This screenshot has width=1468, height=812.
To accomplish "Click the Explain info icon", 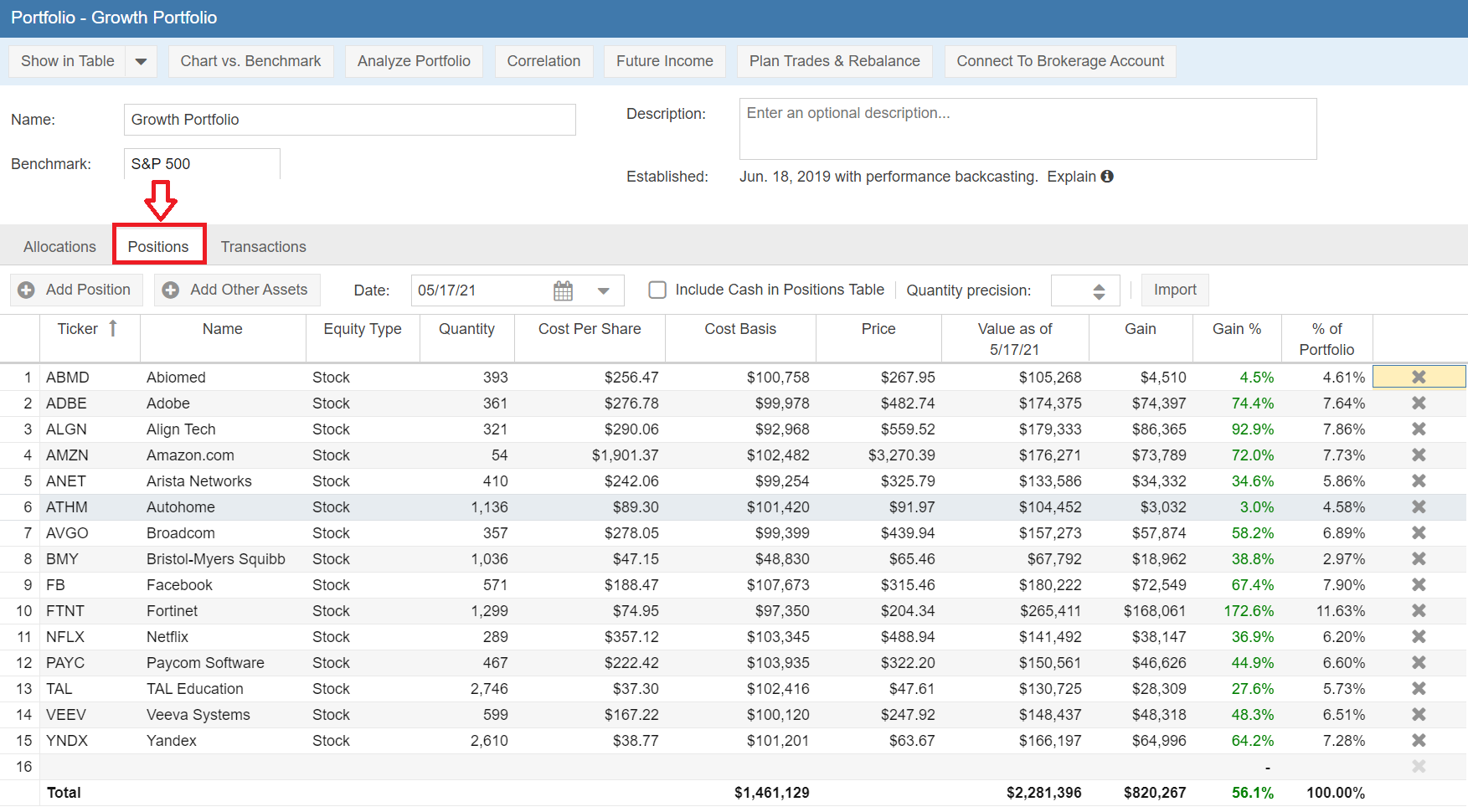I will click(x=1107, y=177).
